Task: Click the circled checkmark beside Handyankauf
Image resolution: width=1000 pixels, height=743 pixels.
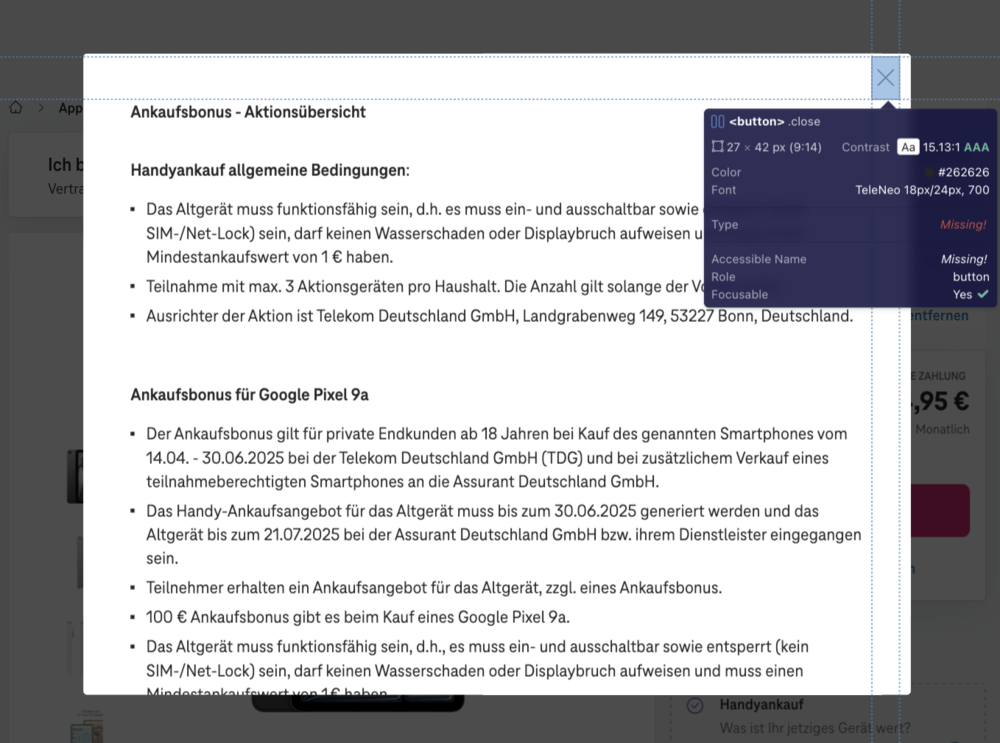Action: 694,704
